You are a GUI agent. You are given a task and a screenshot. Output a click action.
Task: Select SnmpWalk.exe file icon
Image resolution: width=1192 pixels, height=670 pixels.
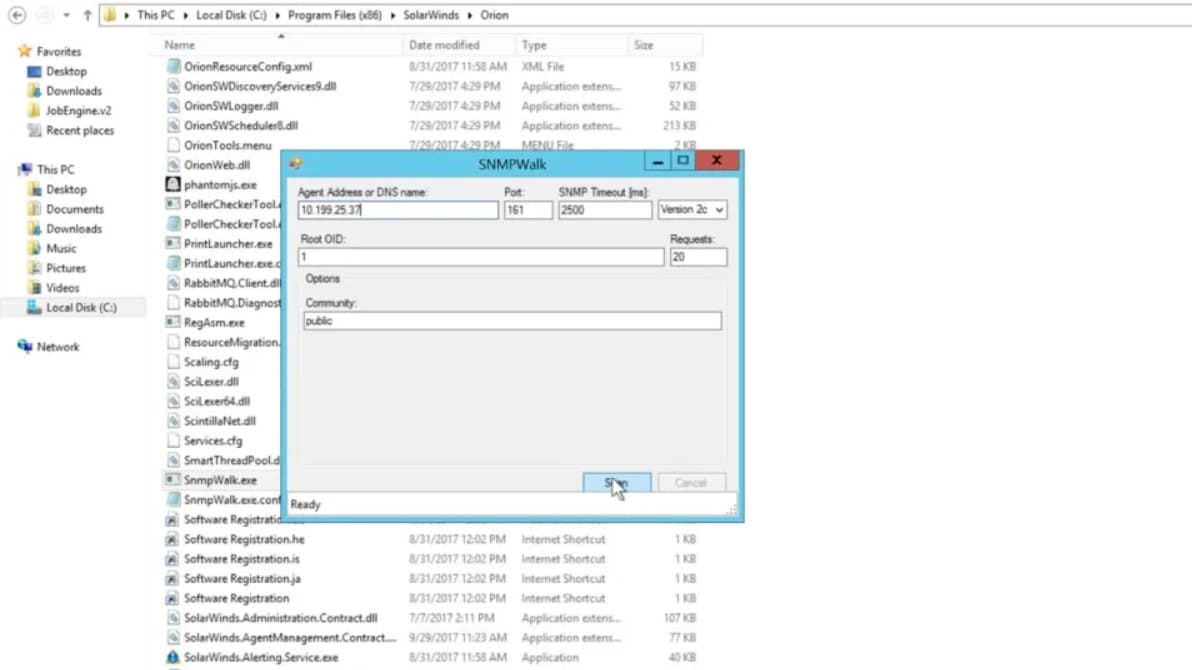tap(173, 481)
